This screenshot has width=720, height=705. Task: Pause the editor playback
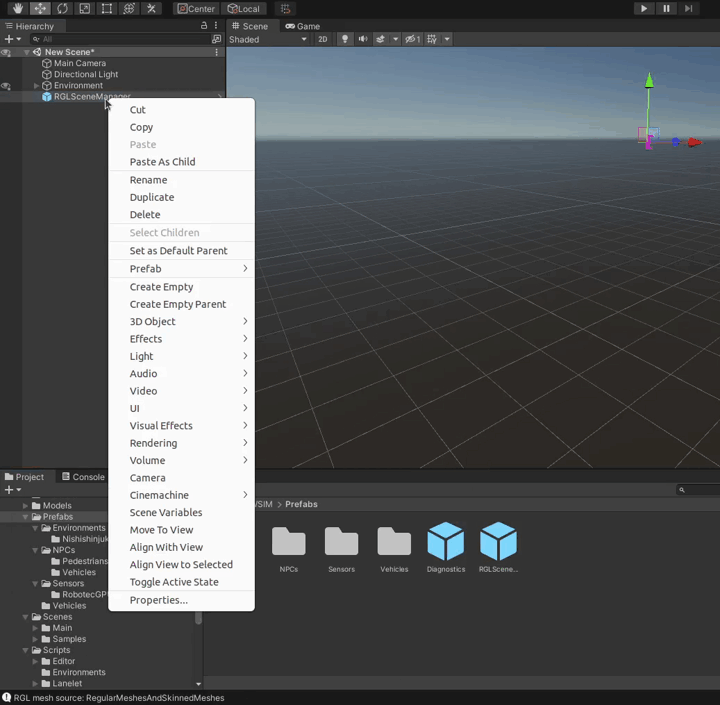pyautogui.click(x=666, y=8)
